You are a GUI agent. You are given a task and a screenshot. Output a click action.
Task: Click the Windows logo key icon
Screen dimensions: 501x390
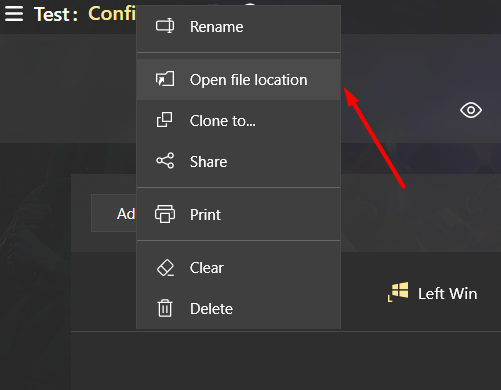point(398,292)
